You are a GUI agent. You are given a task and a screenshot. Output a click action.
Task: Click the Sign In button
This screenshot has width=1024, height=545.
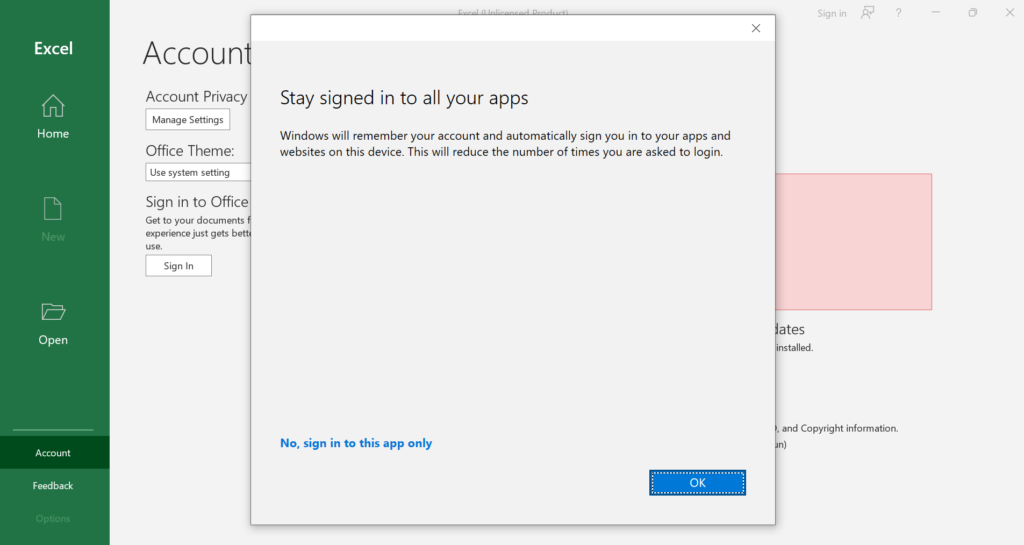tap(178, 266)
